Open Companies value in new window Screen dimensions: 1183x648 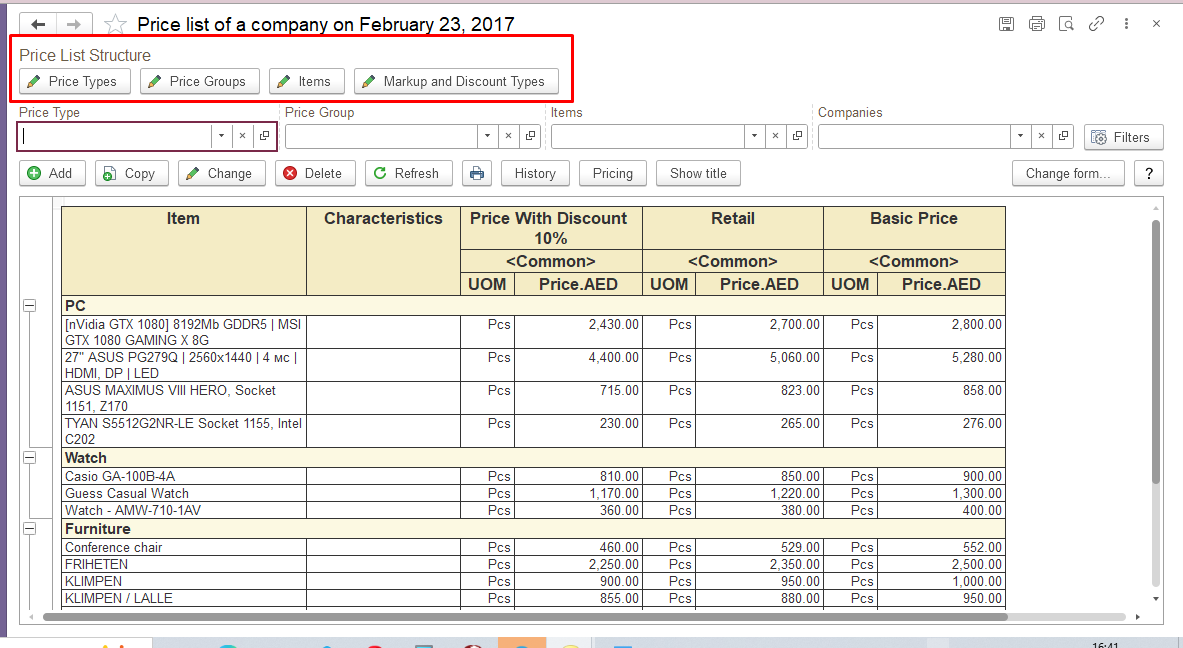point(1063,137)
